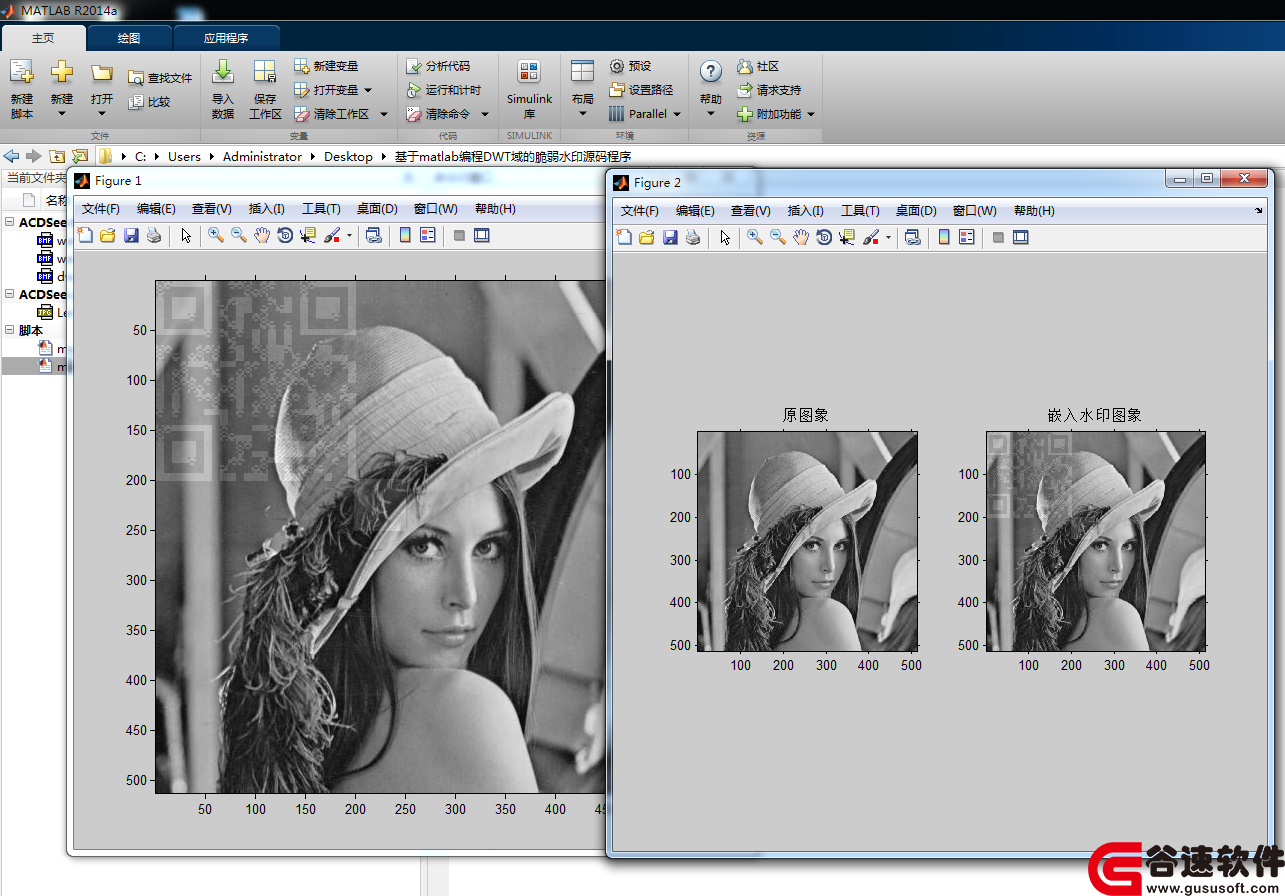
Task: Select Rotate 3D tool in Figure 1 toolbar
Action: click(285, 235)
